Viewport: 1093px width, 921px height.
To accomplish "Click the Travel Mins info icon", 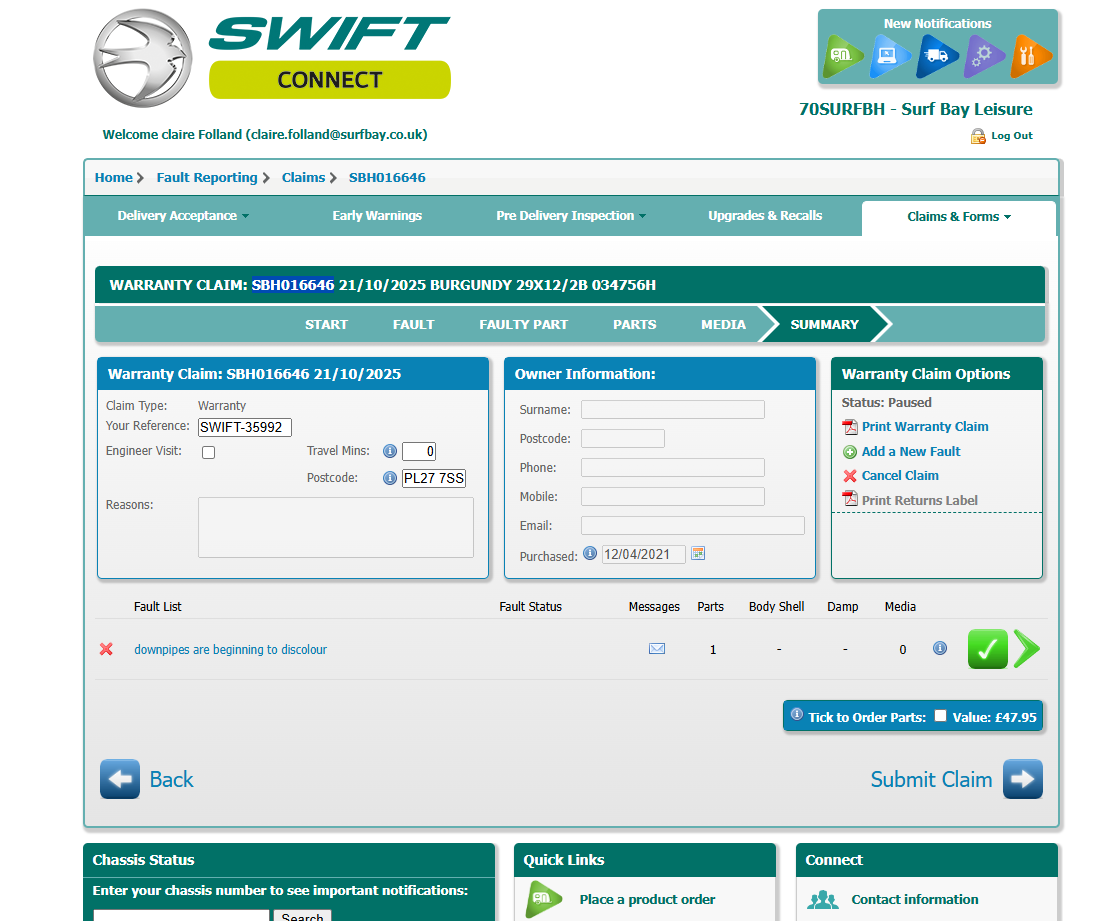I will tap(390, 451).
